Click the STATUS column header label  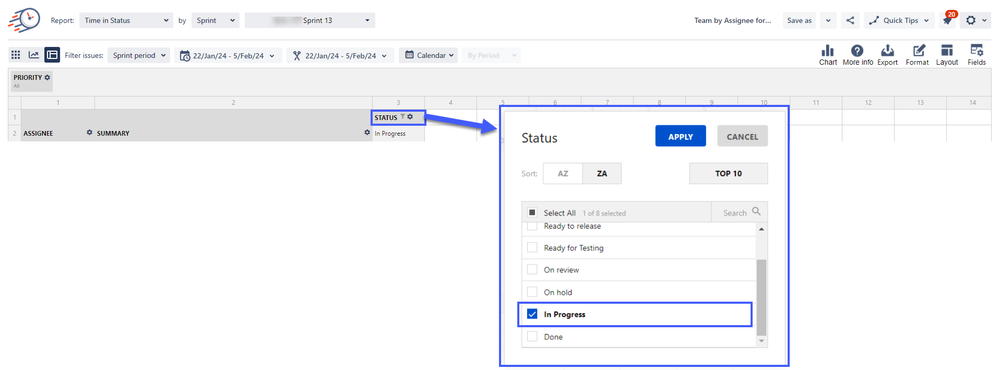[386, 117]
